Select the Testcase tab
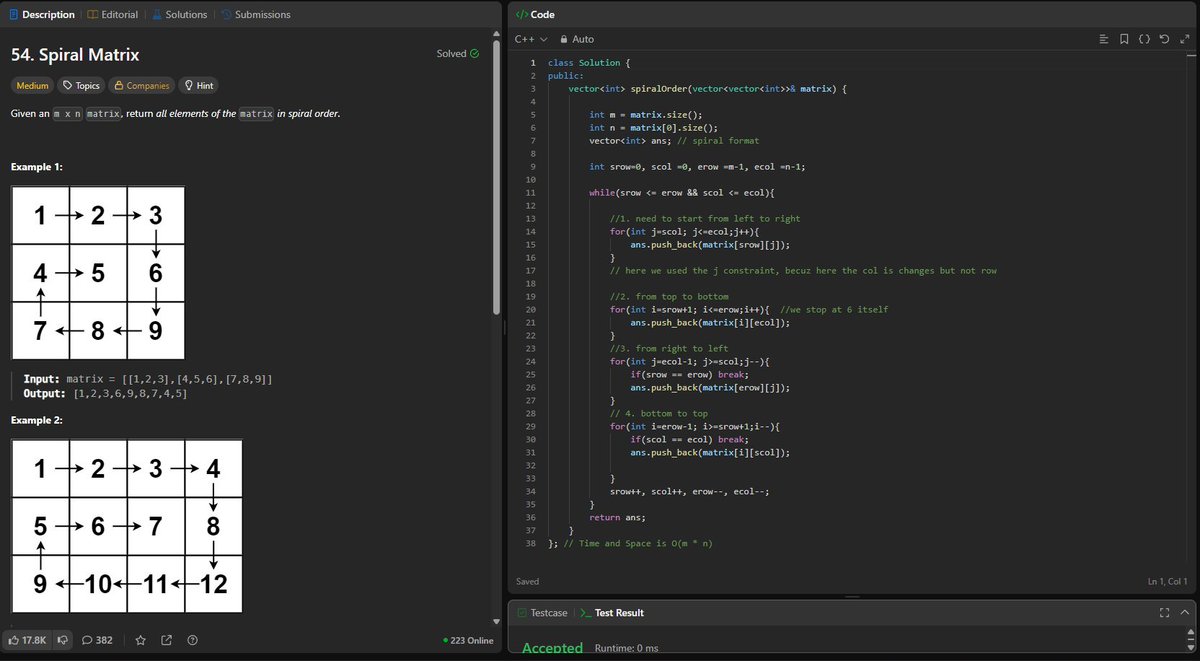 [541, 613]
